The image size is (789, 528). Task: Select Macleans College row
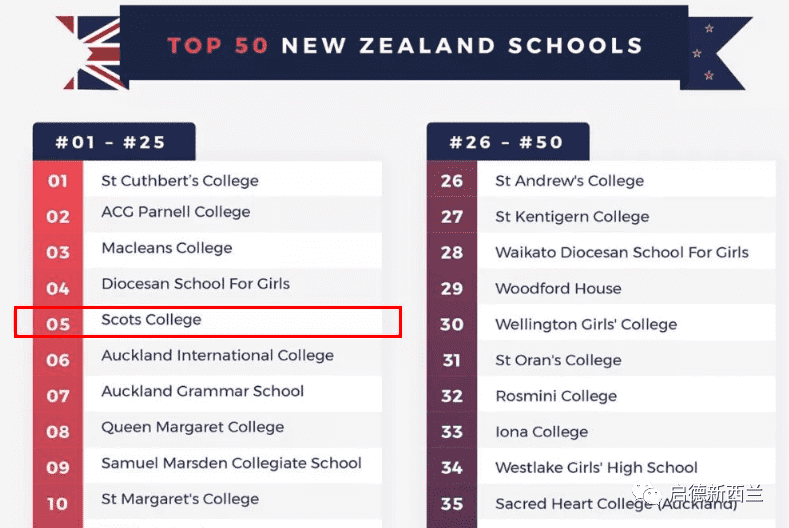click(167, 248)
